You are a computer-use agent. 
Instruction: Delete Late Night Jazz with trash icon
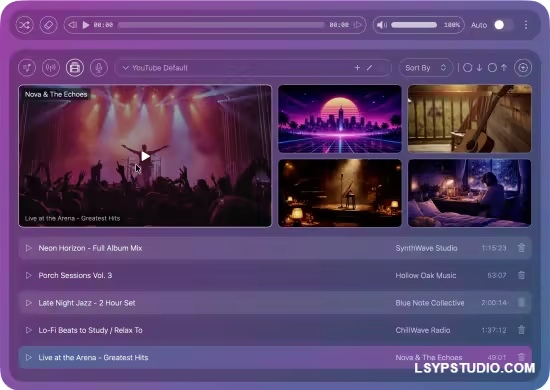521,302
